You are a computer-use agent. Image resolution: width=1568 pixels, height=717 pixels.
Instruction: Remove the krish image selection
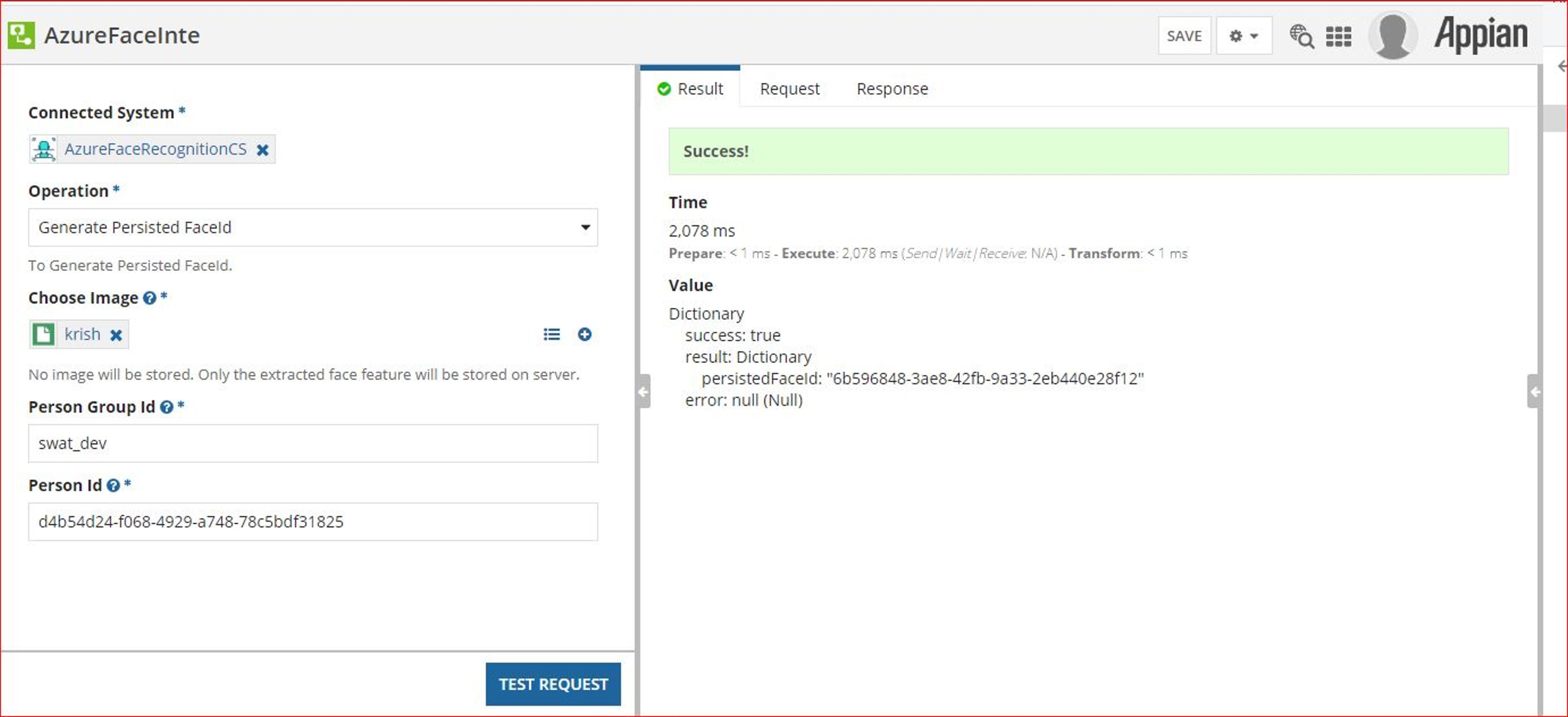(116, 335)
